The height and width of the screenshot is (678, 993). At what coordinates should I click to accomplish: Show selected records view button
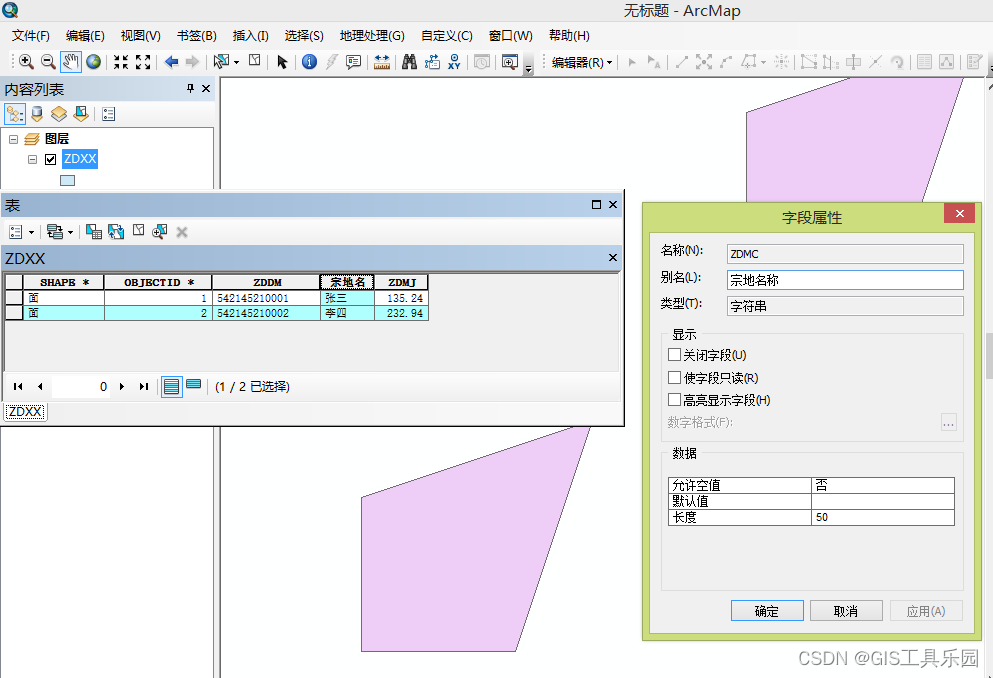coord(194,385)
